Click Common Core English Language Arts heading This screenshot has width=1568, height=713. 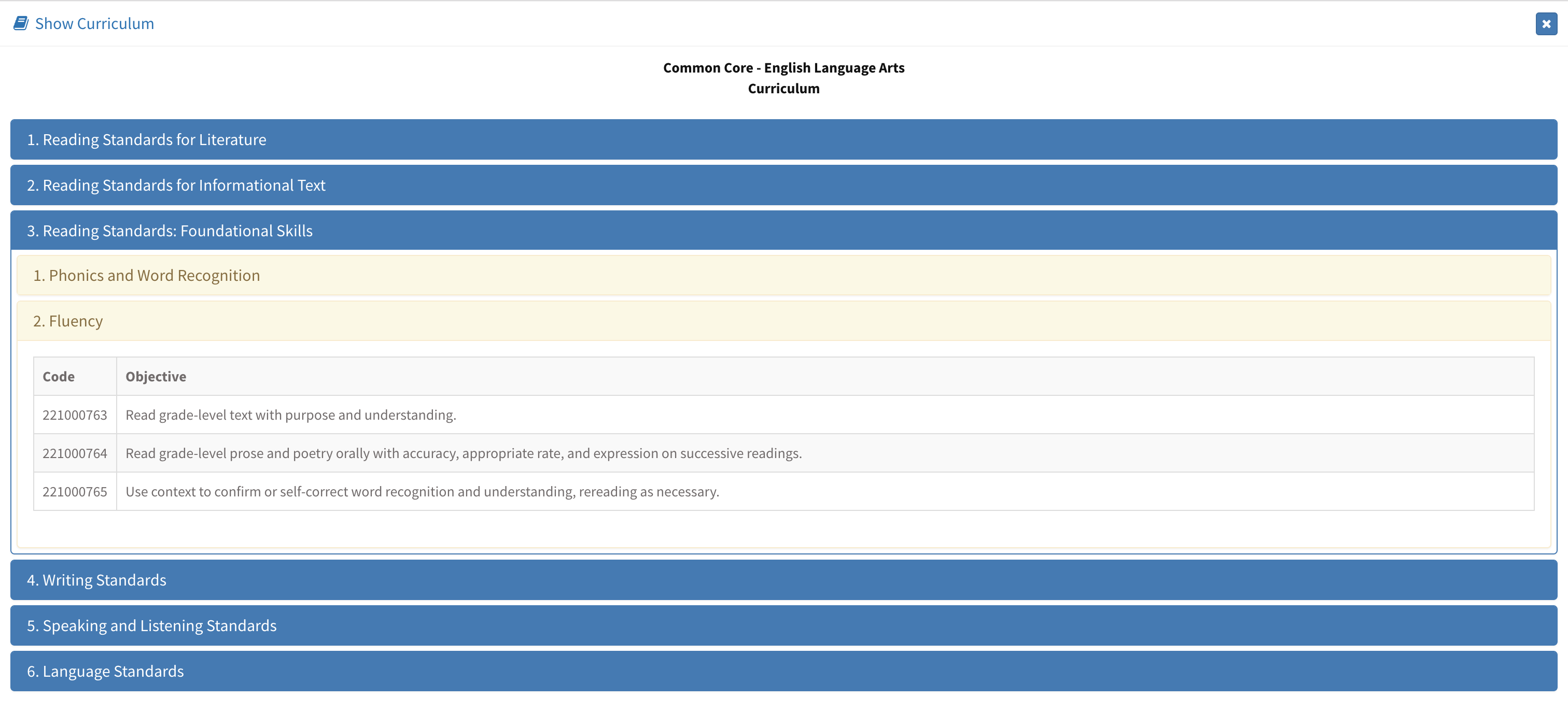[783, 67]
